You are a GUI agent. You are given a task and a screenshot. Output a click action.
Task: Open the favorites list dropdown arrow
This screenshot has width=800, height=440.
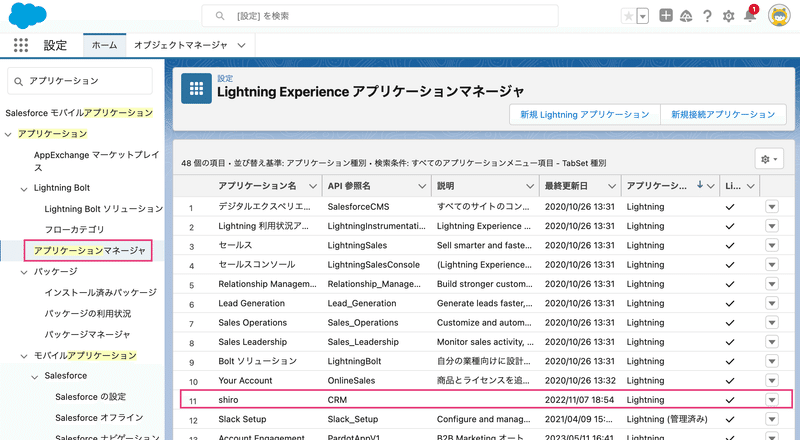643,16
